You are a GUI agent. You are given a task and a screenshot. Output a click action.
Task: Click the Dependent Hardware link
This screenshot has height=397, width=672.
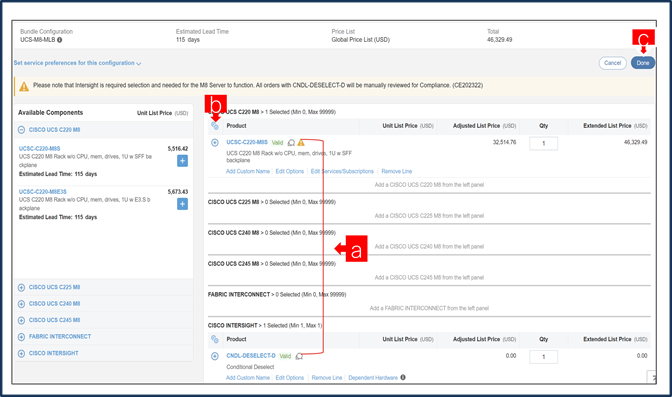373,378
